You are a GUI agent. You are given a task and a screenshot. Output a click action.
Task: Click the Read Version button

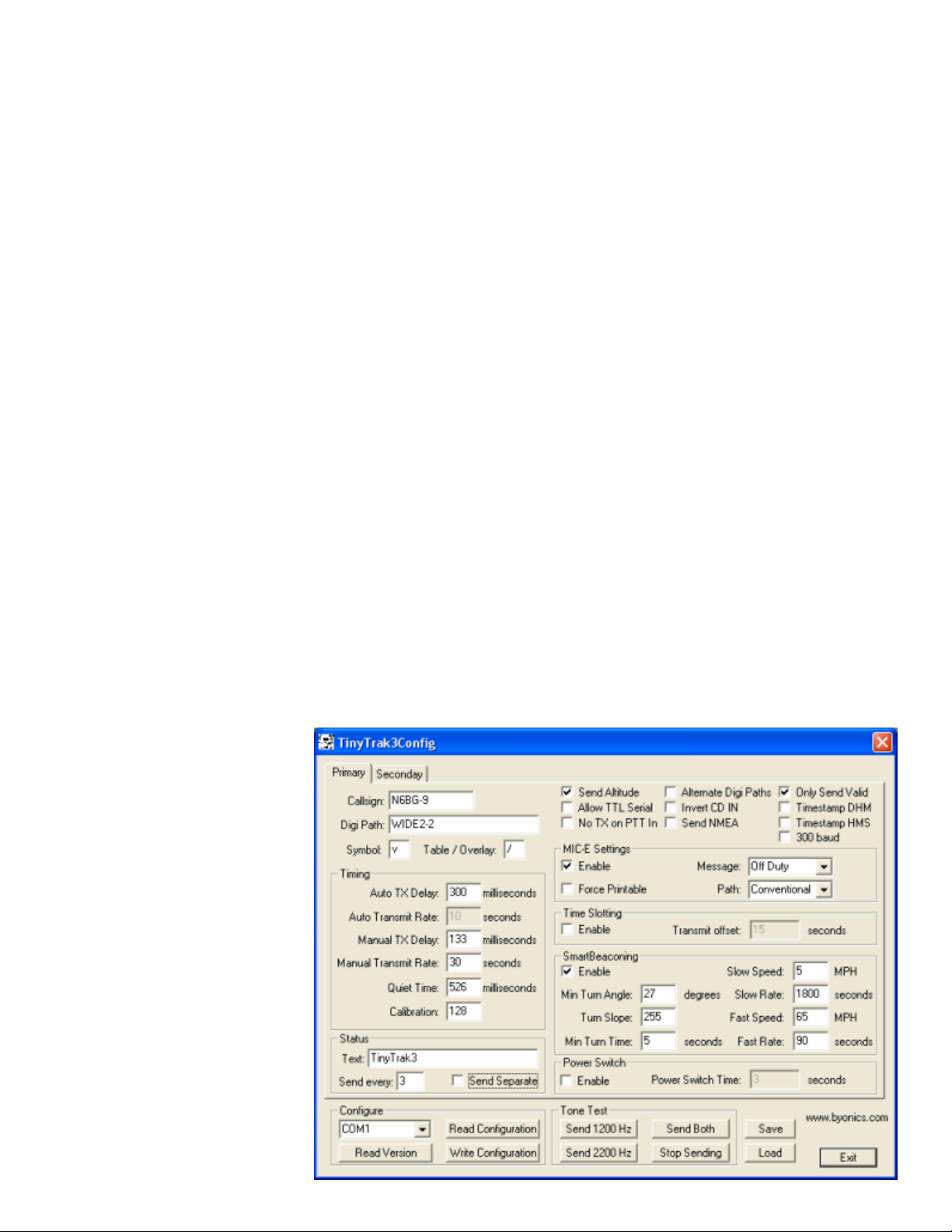click(x=385, y=1153)
